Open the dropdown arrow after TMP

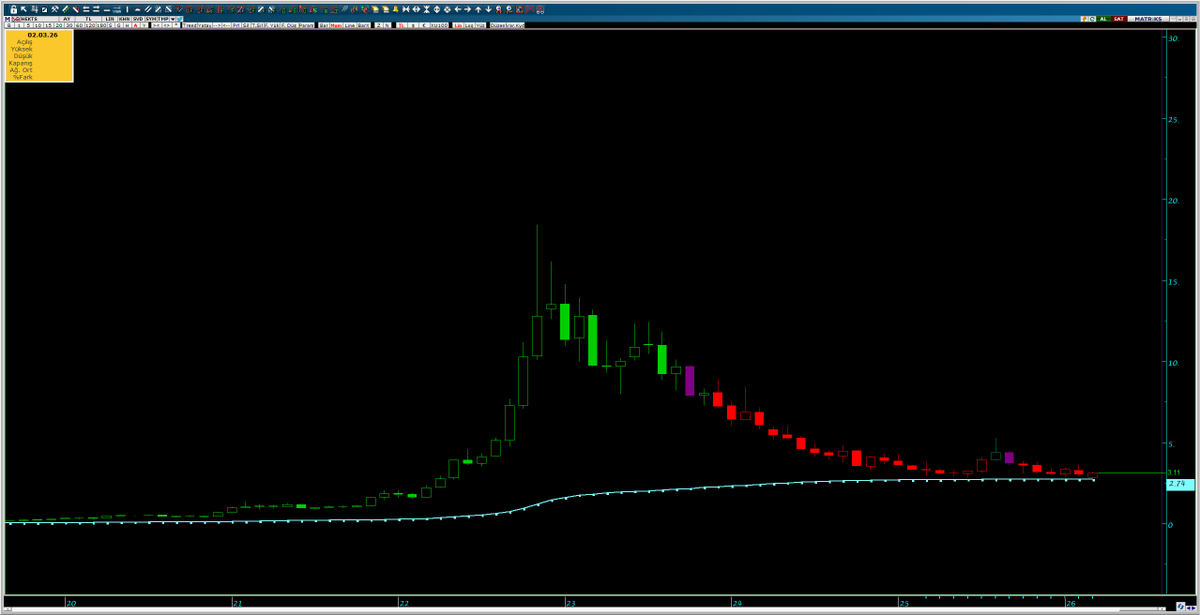tap(172, 19)
